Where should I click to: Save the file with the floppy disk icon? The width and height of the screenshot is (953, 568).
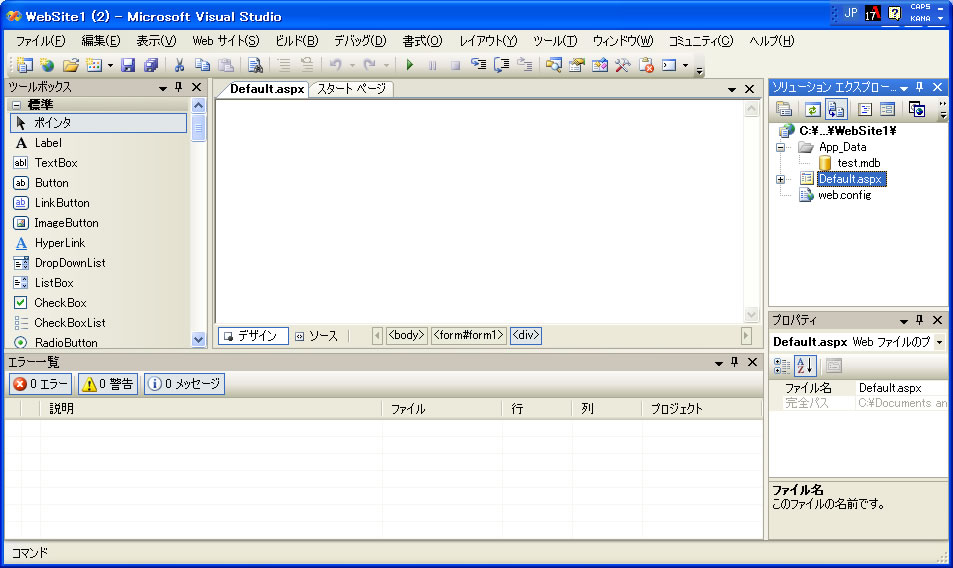click(x=128, y=64)
